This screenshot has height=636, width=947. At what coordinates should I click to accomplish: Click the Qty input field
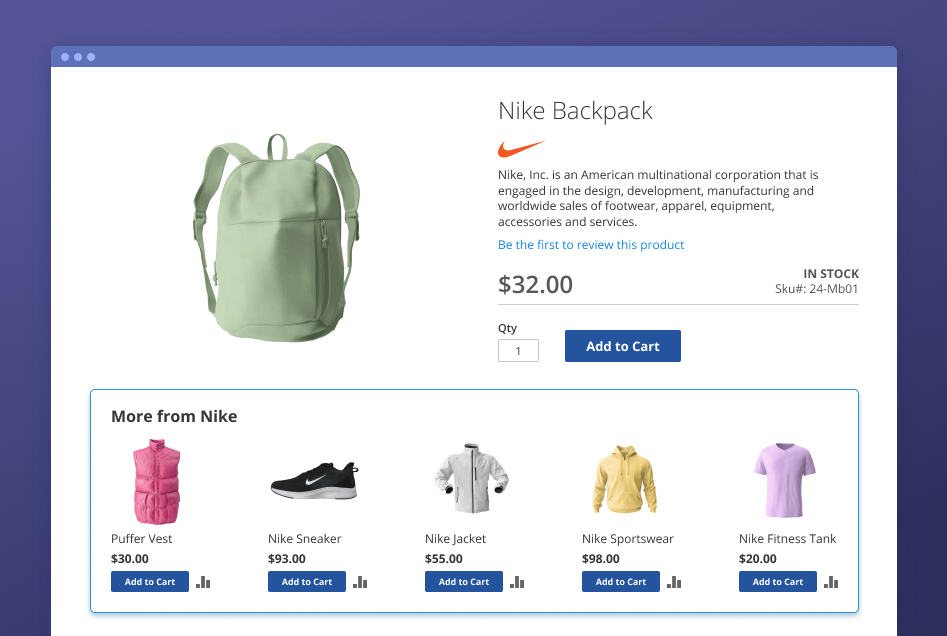(518, 351)
